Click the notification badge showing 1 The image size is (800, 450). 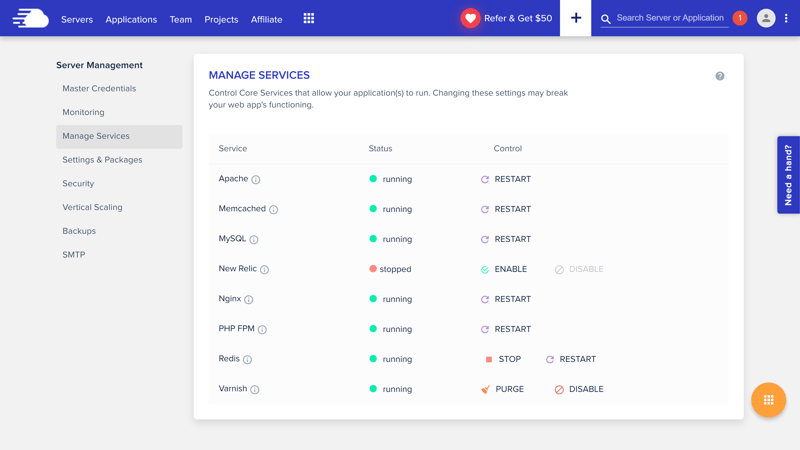740,18
